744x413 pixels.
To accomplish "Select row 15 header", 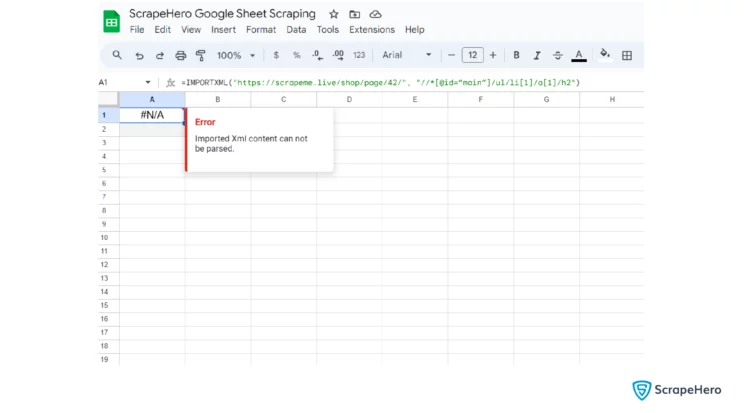I will pyautogui.click(x=109, y=305).
